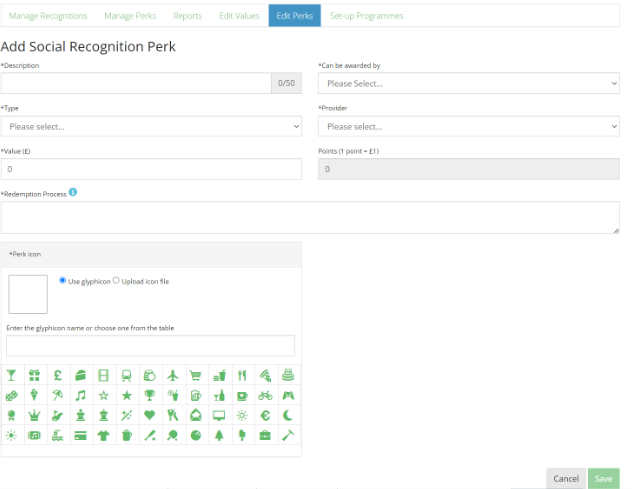Focus the glyphicon name input field

tap(150, 346)
